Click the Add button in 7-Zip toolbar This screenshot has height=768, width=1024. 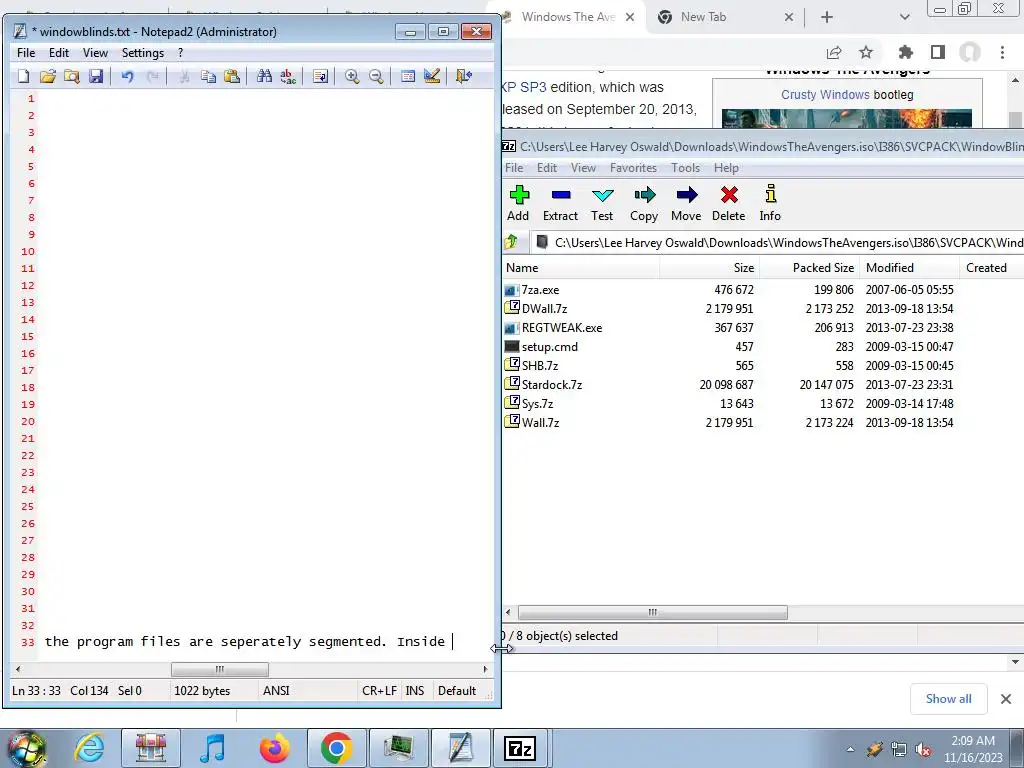click(x=519, y=203)
